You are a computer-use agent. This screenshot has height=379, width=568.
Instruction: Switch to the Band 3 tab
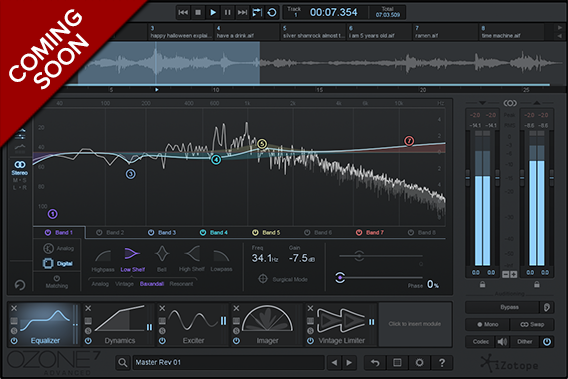pos(162,233)
